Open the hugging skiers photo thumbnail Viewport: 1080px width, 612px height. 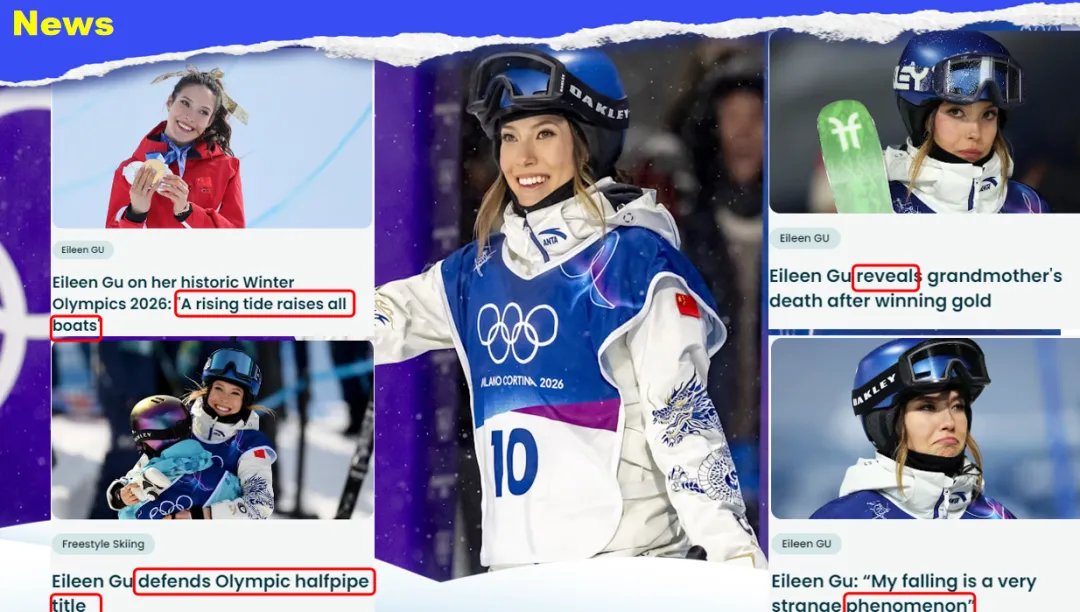(x=212, y=430)
